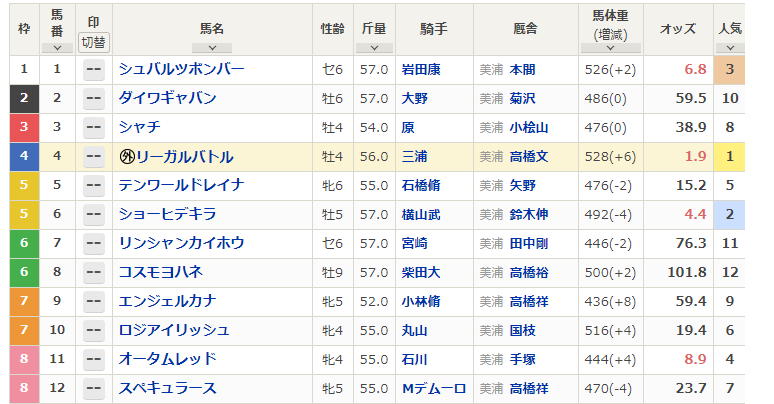Open jockey 小林脩 profile
This screenshot has width=774, height=404.
[421, 301]
